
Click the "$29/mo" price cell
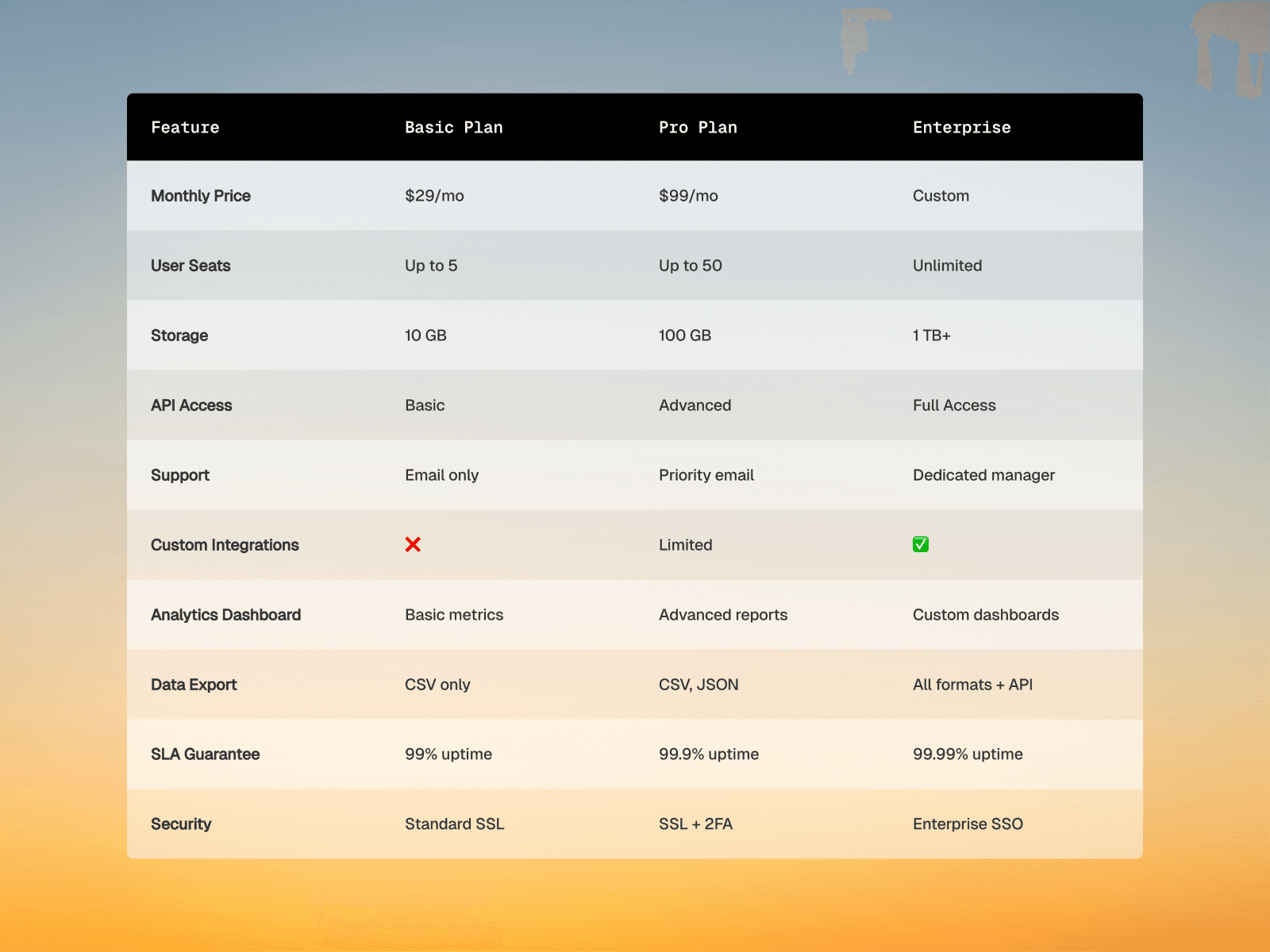434,196
